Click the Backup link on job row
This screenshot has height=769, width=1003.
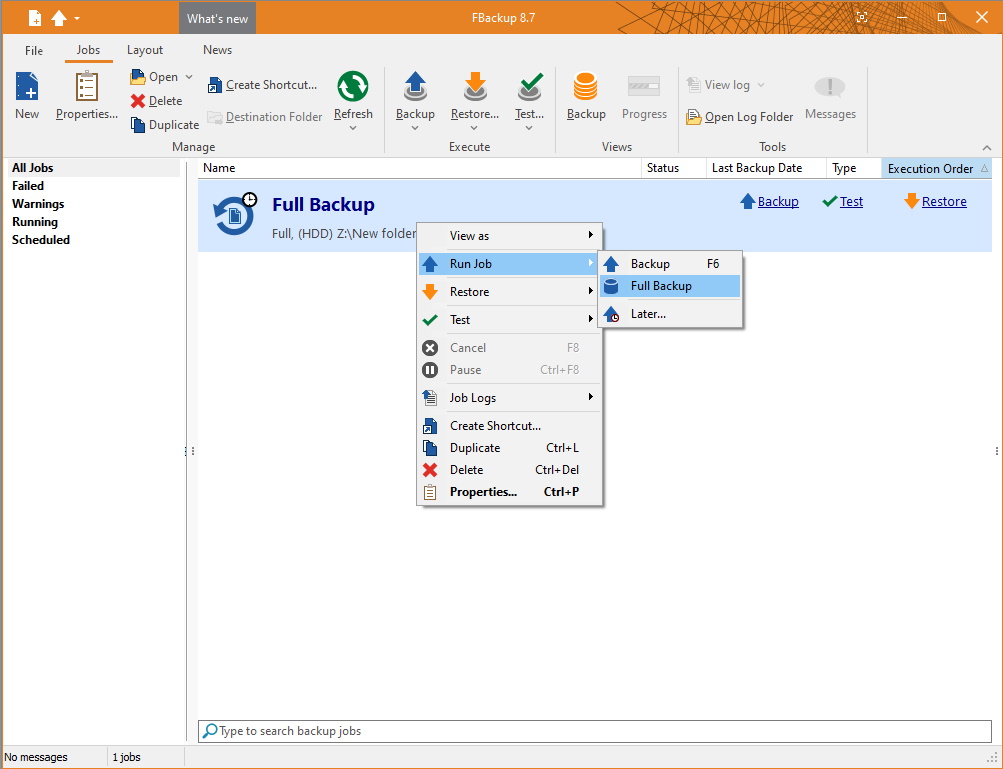[x=778, y=202]
